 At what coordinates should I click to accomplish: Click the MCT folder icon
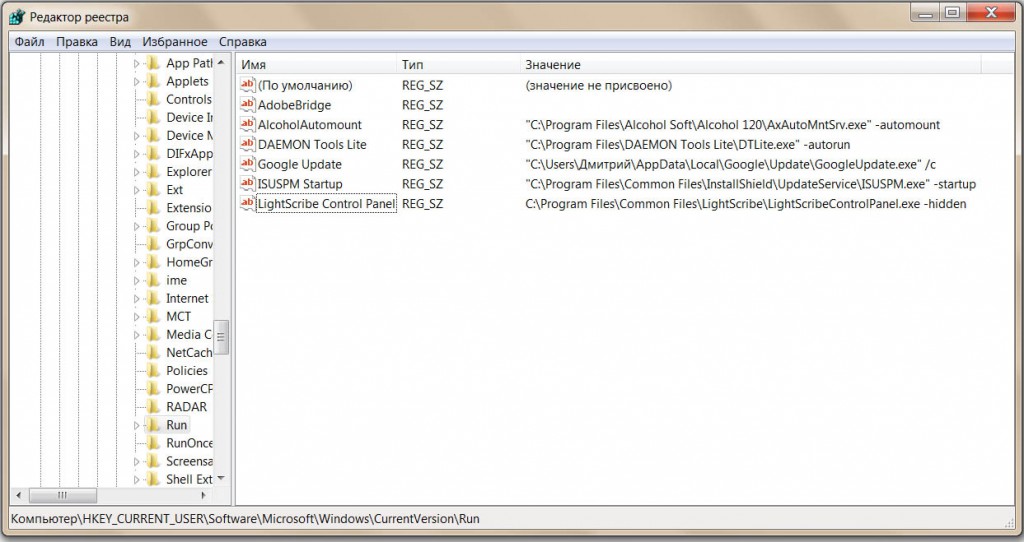(x=153, y=316)
